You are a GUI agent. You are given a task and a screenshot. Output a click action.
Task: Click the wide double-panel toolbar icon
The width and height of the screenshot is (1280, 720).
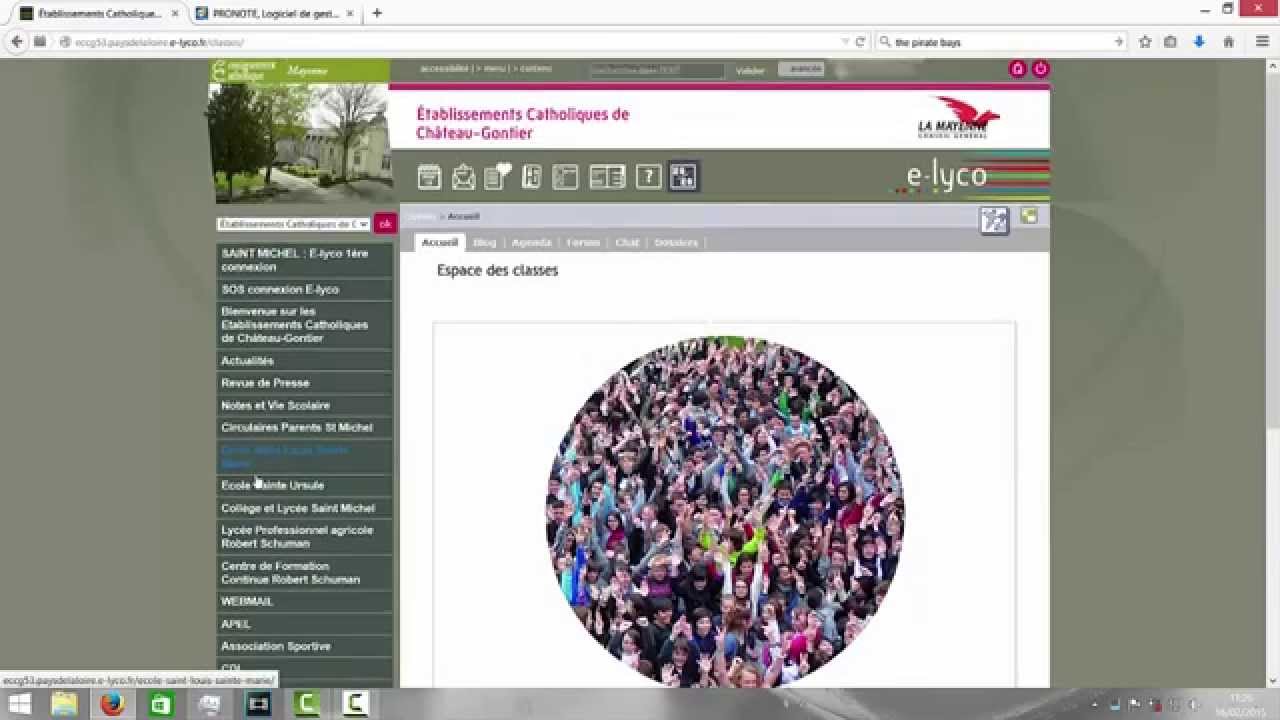[607, 177]
